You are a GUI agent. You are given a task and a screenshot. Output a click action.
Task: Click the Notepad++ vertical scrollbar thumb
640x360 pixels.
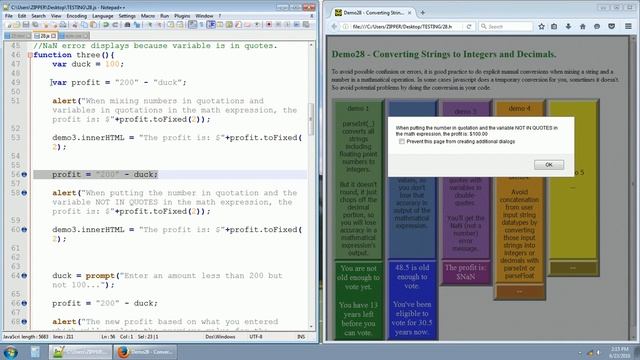(x=311, y=119)
